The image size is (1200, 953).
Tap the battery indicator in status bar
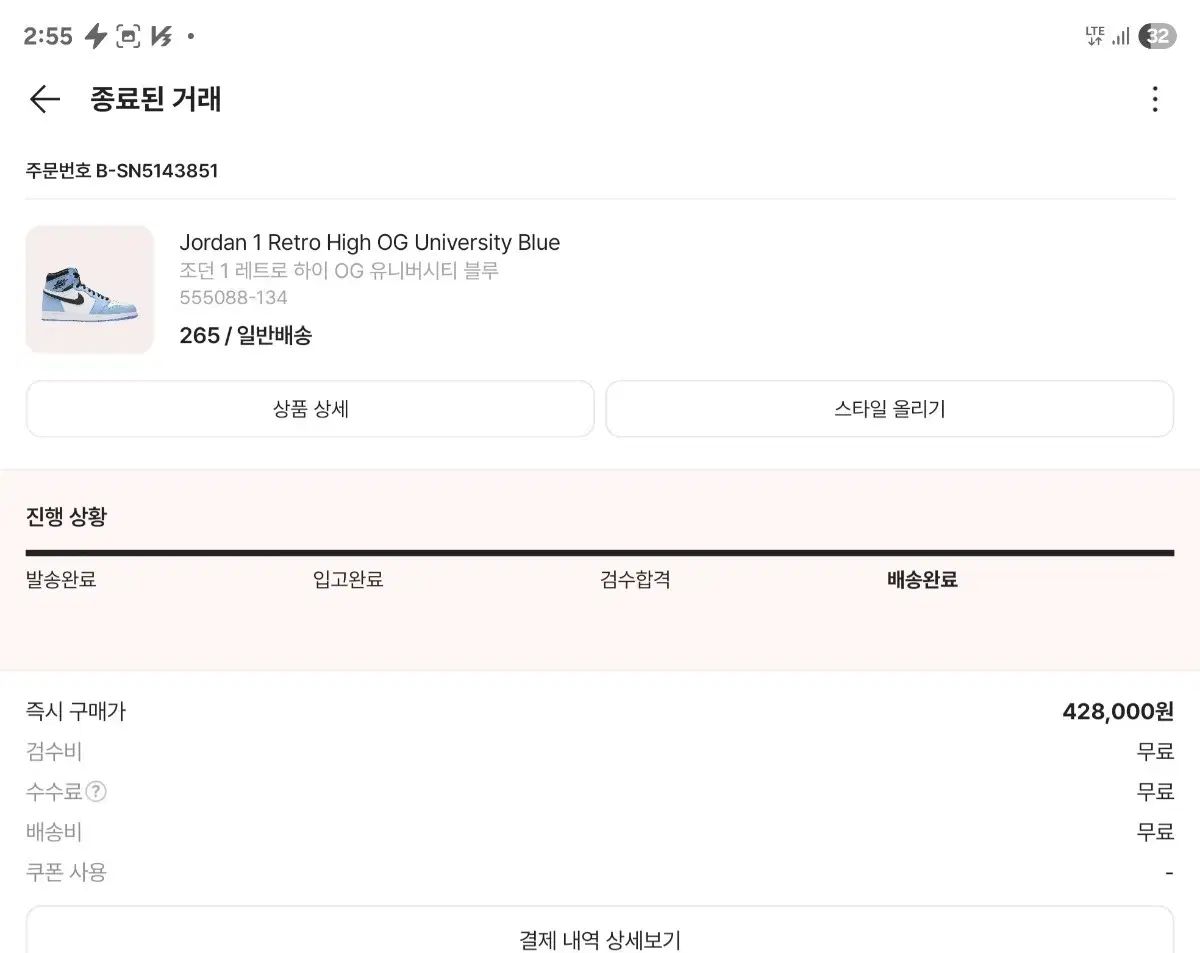click(1158, 37)
